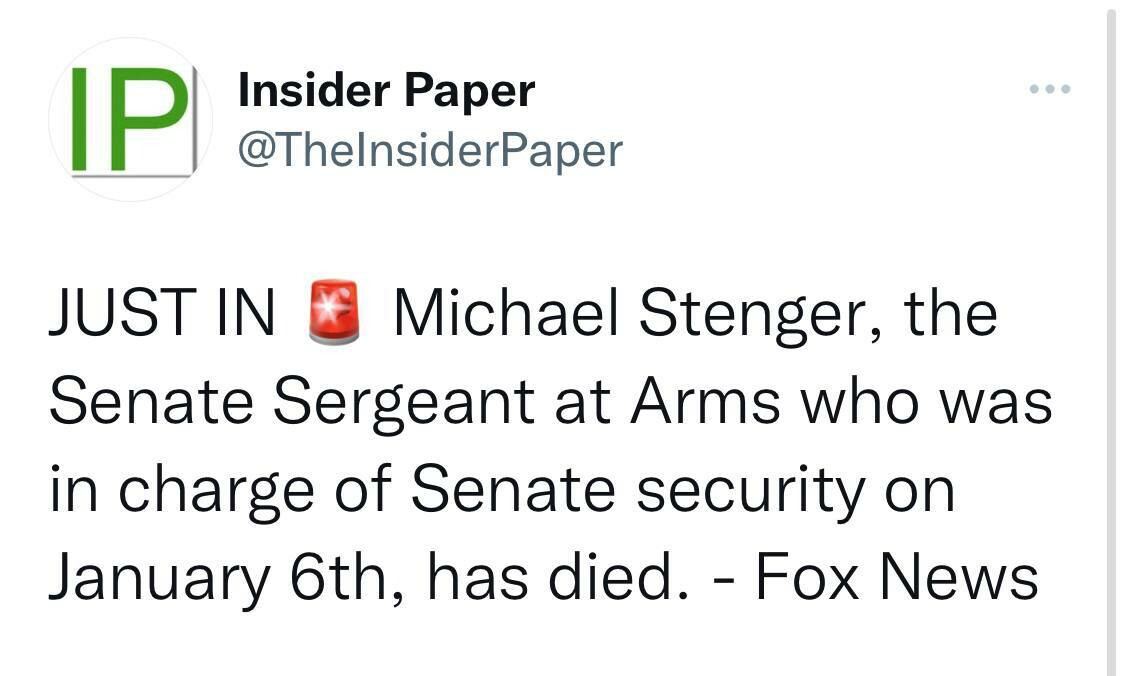Image resolution: width=1125 pixels, height=676 pixels.
Task: Click the red siren emoji in tweet
Action: (x=333, y=314)
